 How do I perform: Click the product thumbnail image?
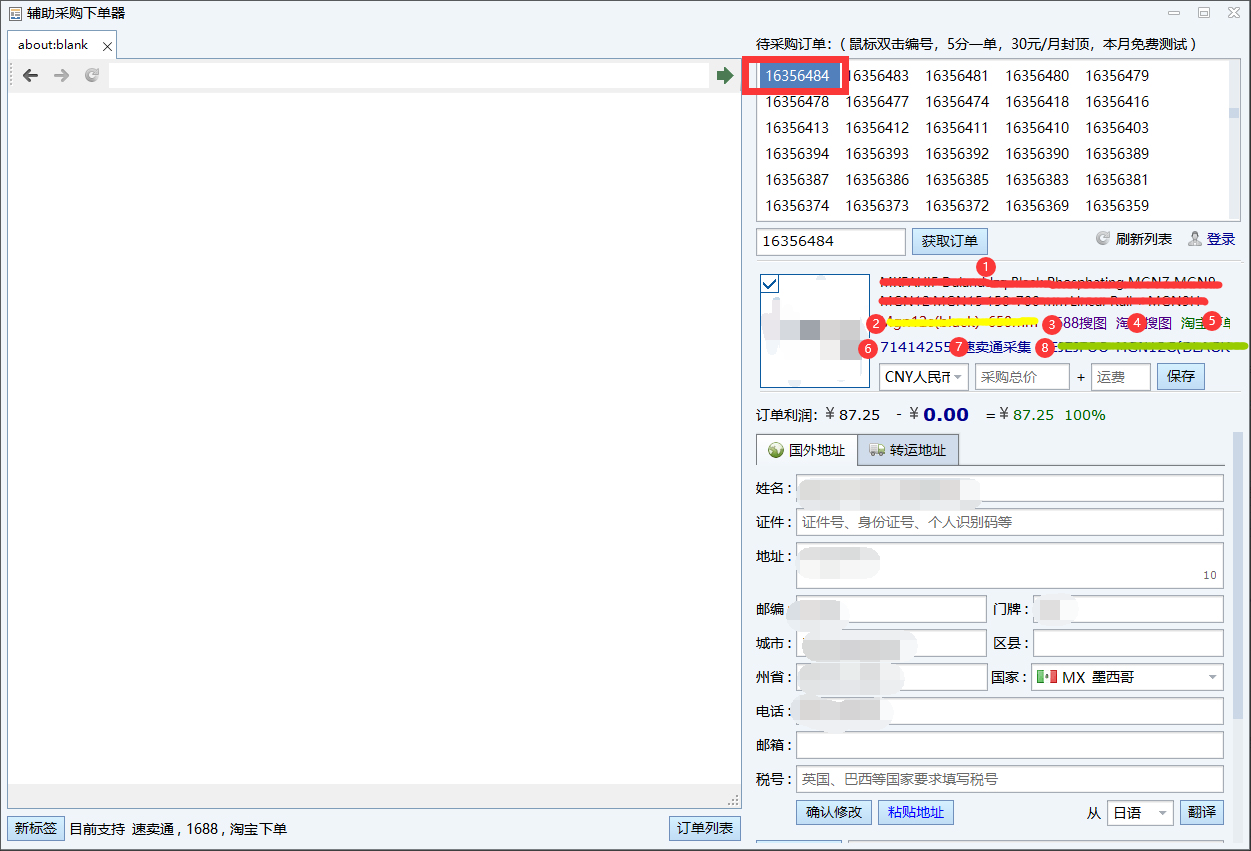(x=815, y=331)
